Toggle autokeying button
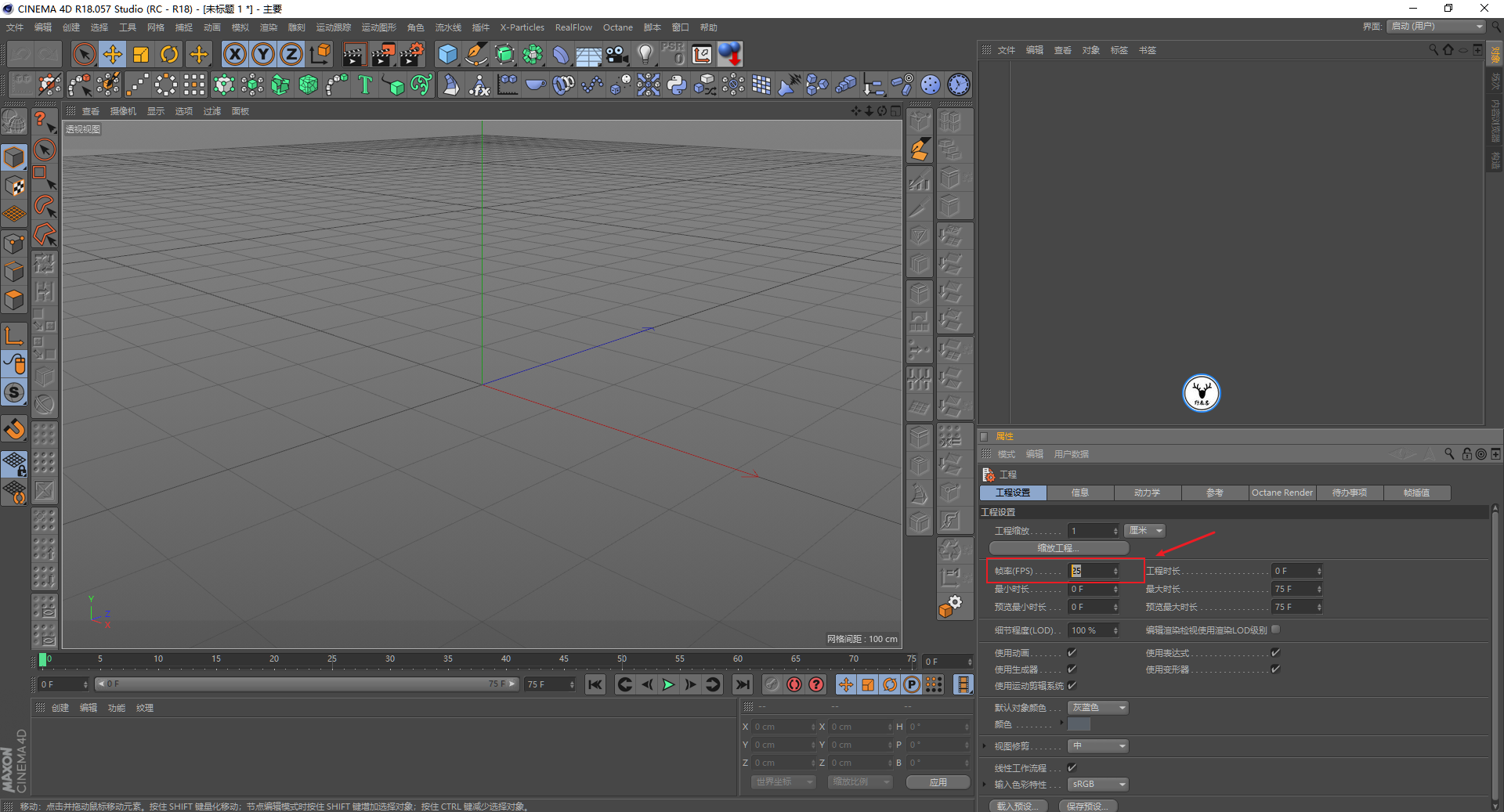 pyautogui.click(x=794, y=684)
